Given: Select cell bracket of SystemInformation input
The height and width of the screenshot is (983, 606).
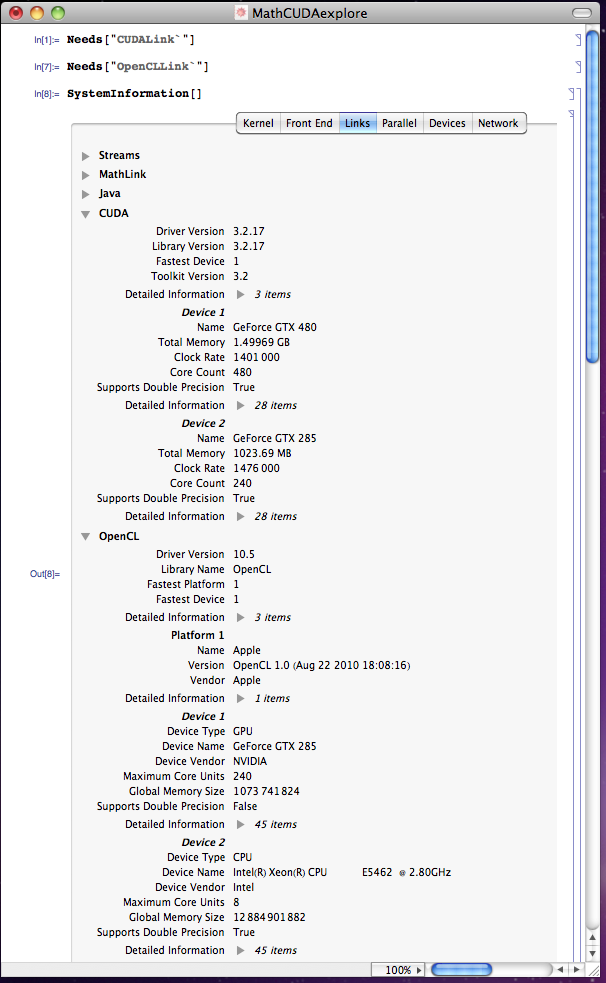Looking at the screenshot, I should pos(571,94).
